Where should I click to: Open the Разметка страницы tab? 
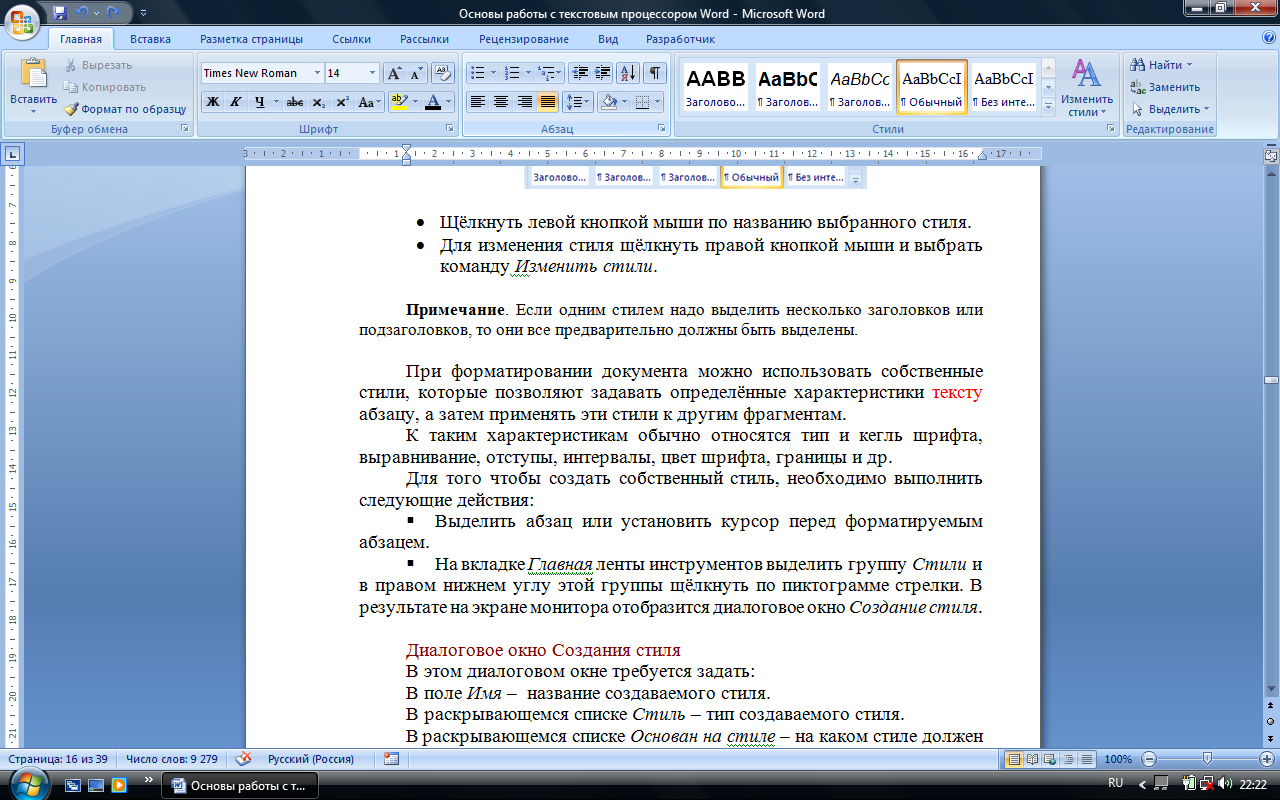[x=251, y=39]
